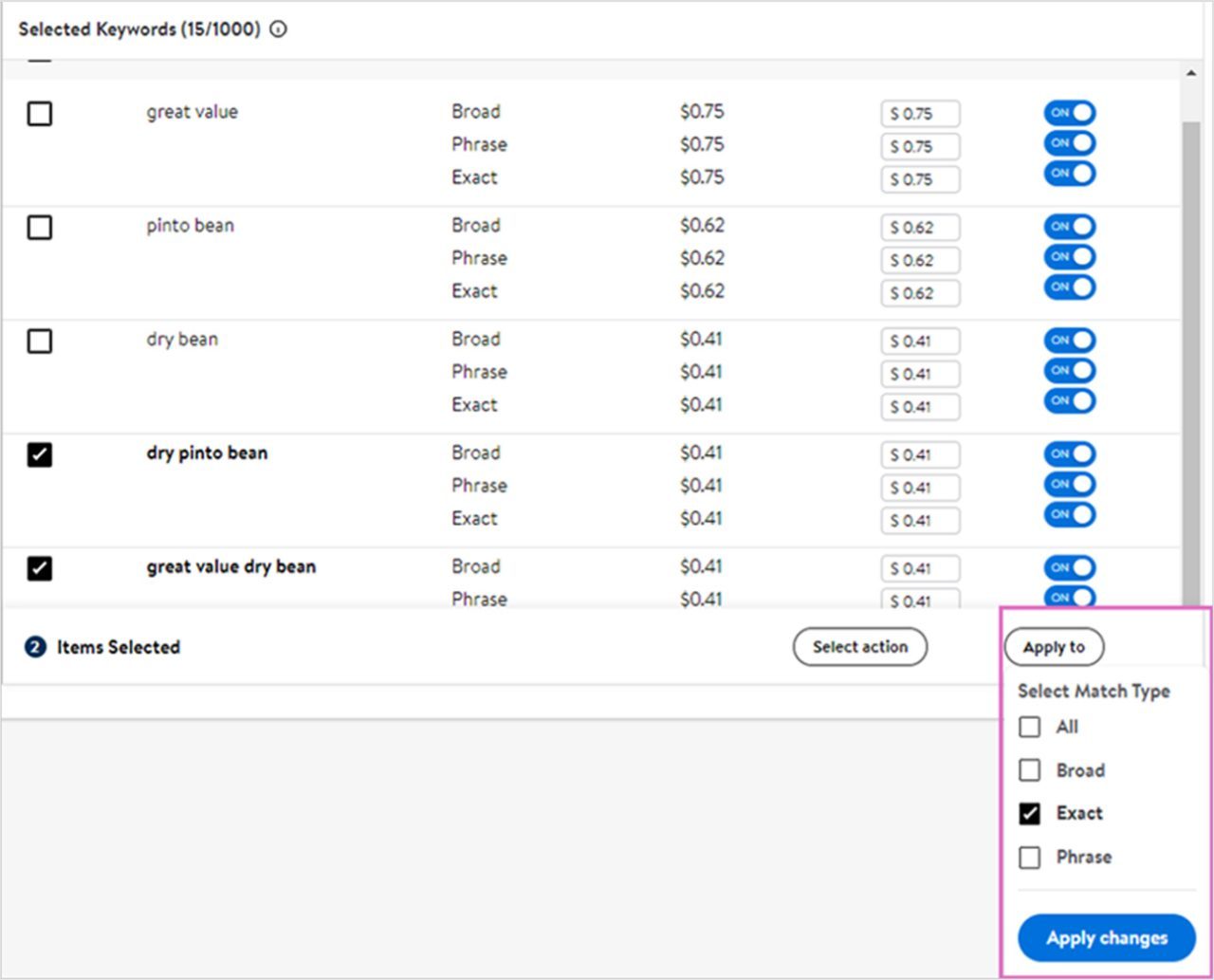Tick the Phrase match type option
The height and width of the screenshot is (980, 1214).
coord(1030,858)
